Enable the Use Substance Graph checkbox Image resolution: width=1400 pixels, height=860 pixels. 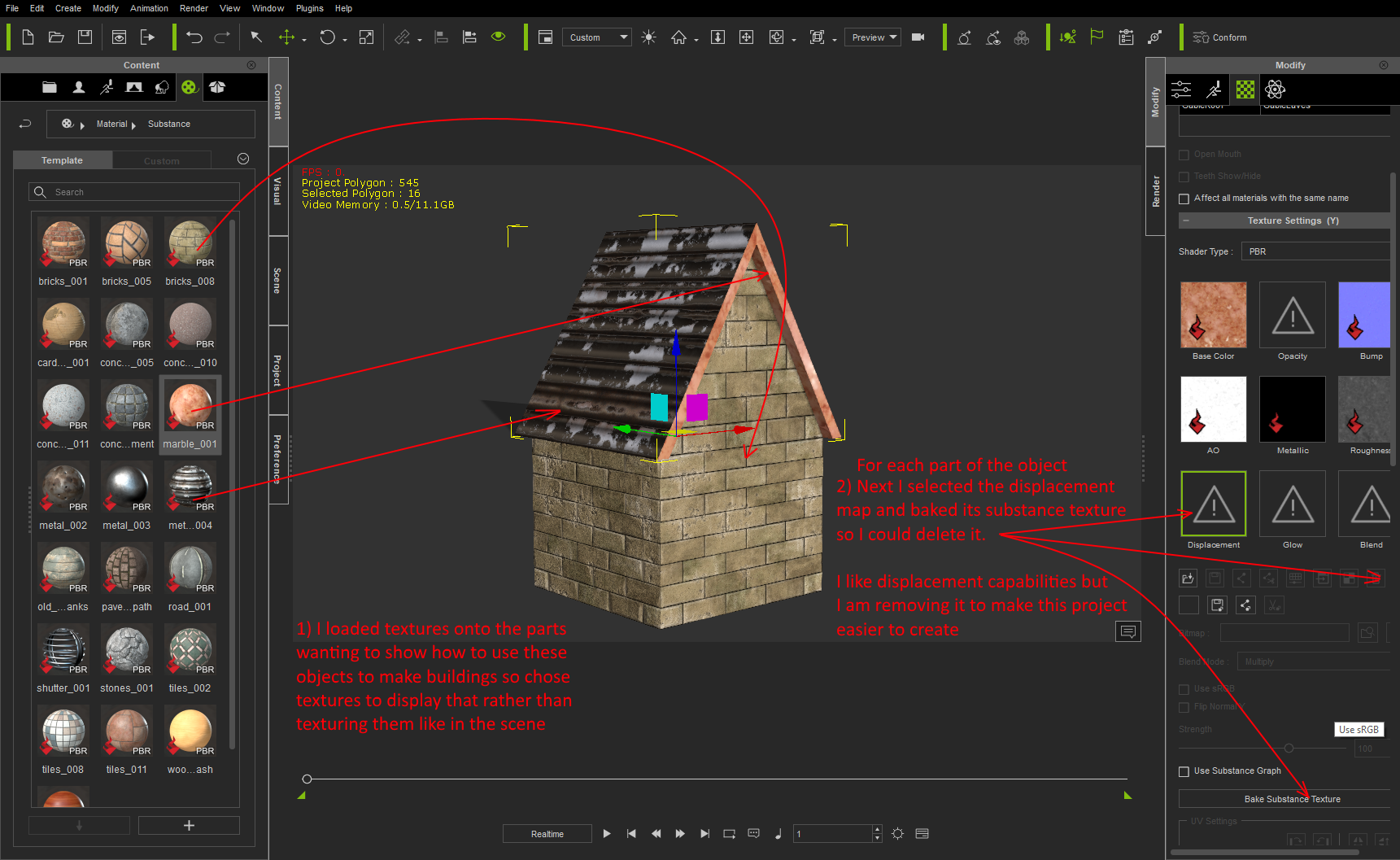tap(1184, 771)
